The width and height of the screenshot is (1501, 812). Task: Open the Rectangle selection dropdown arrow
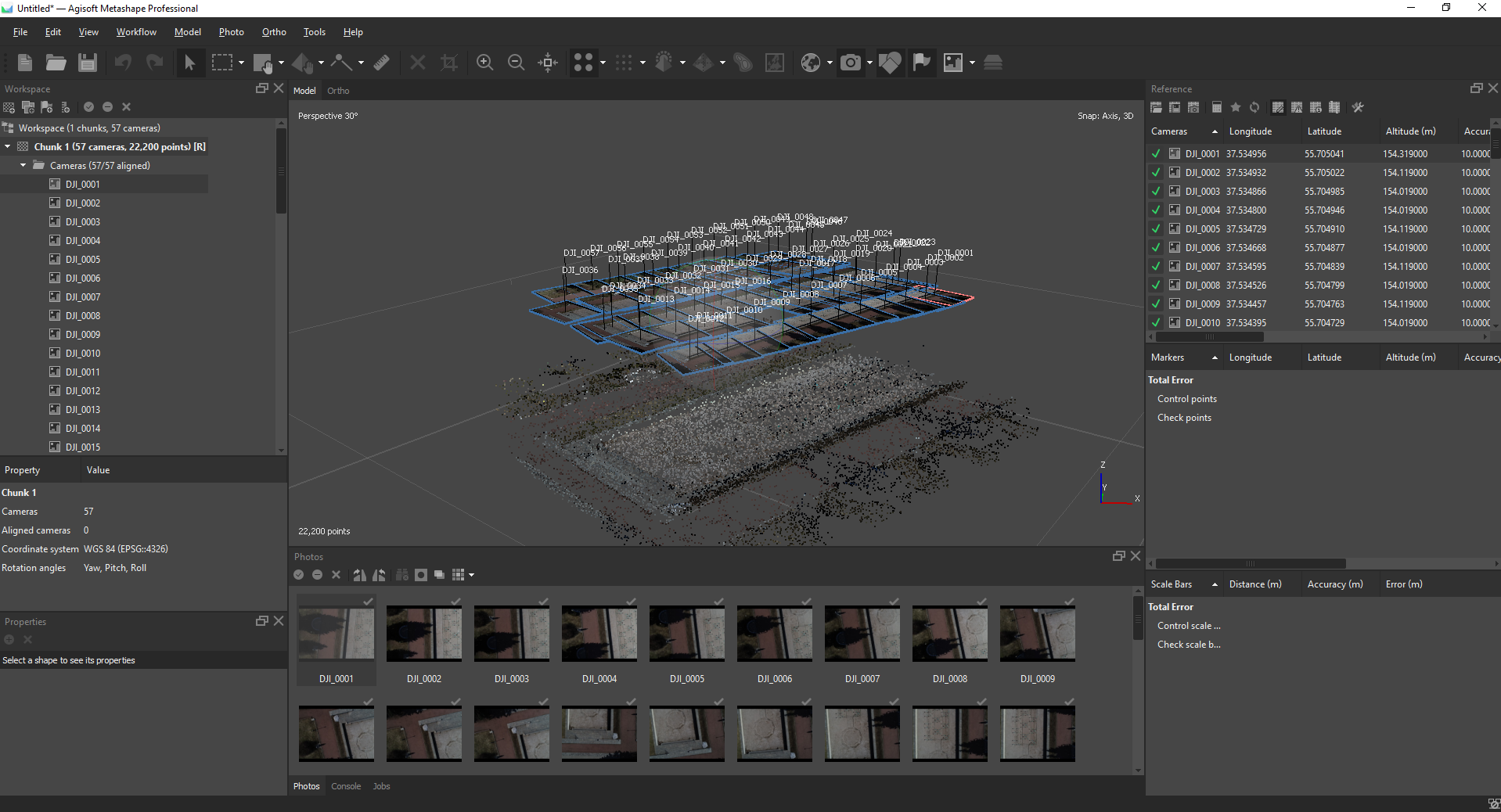coord(241,63)
